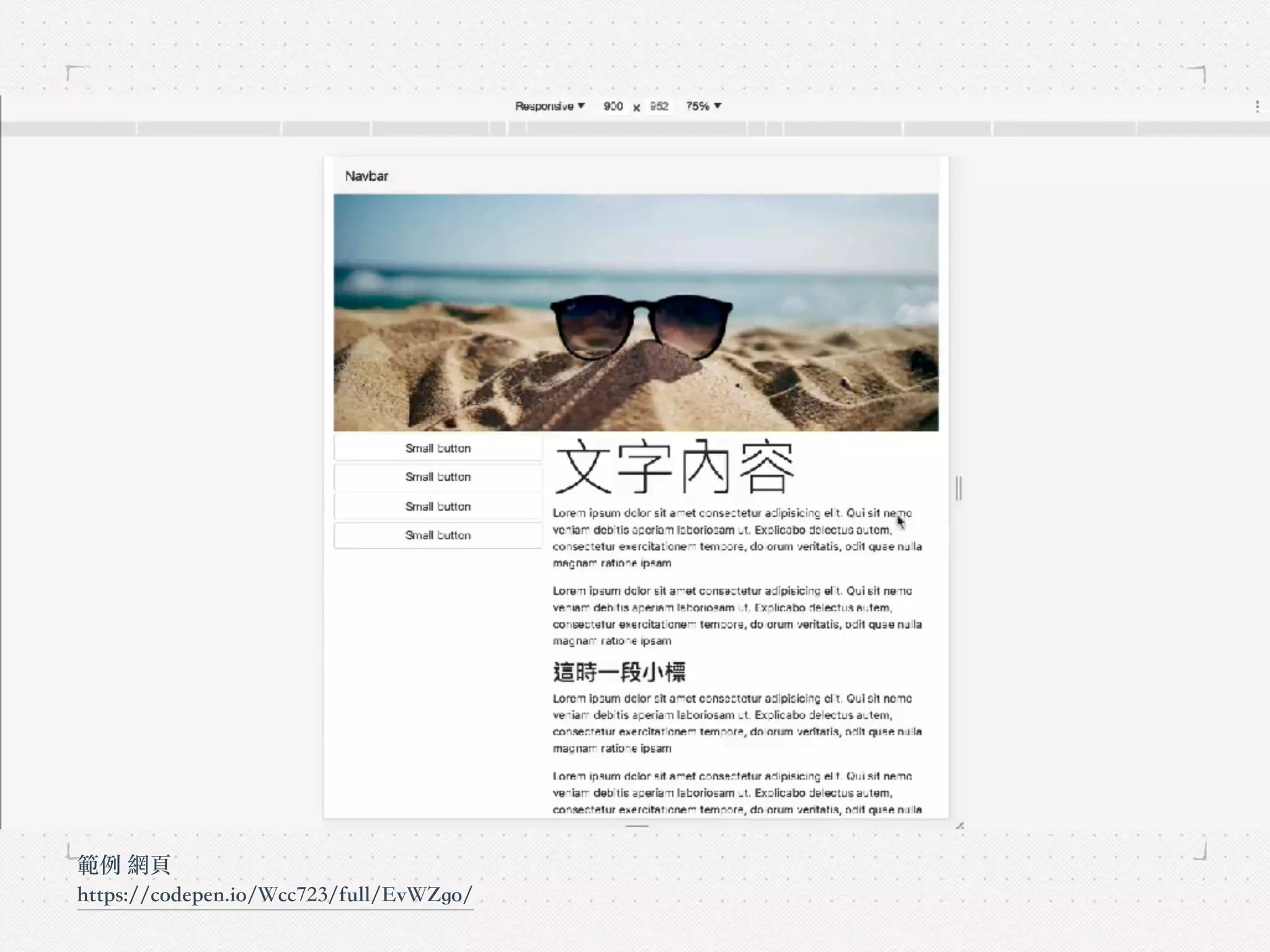Click the fourth Small button
Screen dimensions: 1270x952
click(438, 535)
